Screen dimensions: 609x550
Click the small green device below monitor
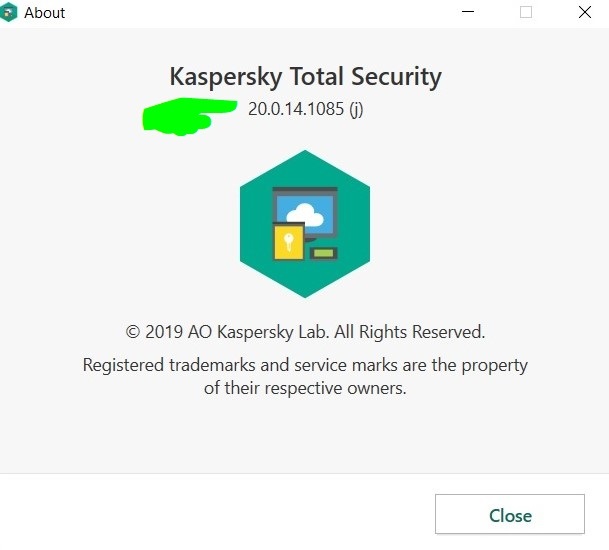coord(323,252)
